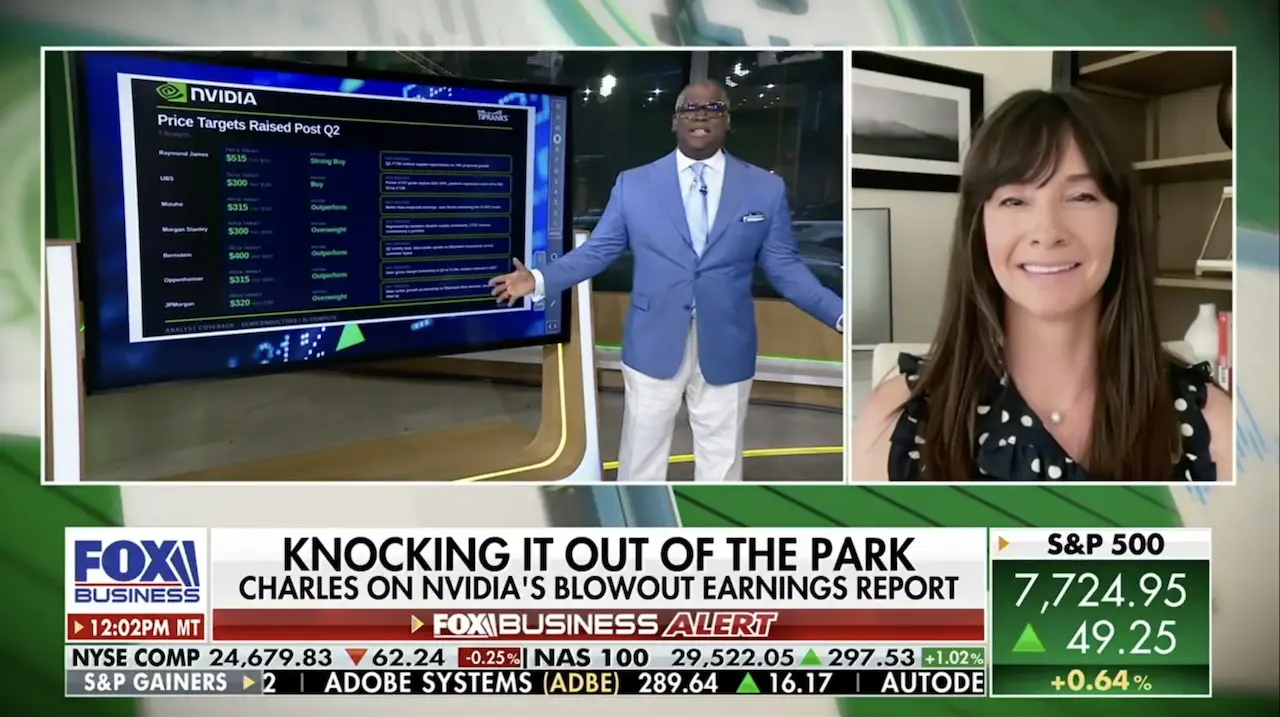Screen dimensions: 1280x717
Task: Click the 12:02PM MT time badge
Action: [136, 627]
